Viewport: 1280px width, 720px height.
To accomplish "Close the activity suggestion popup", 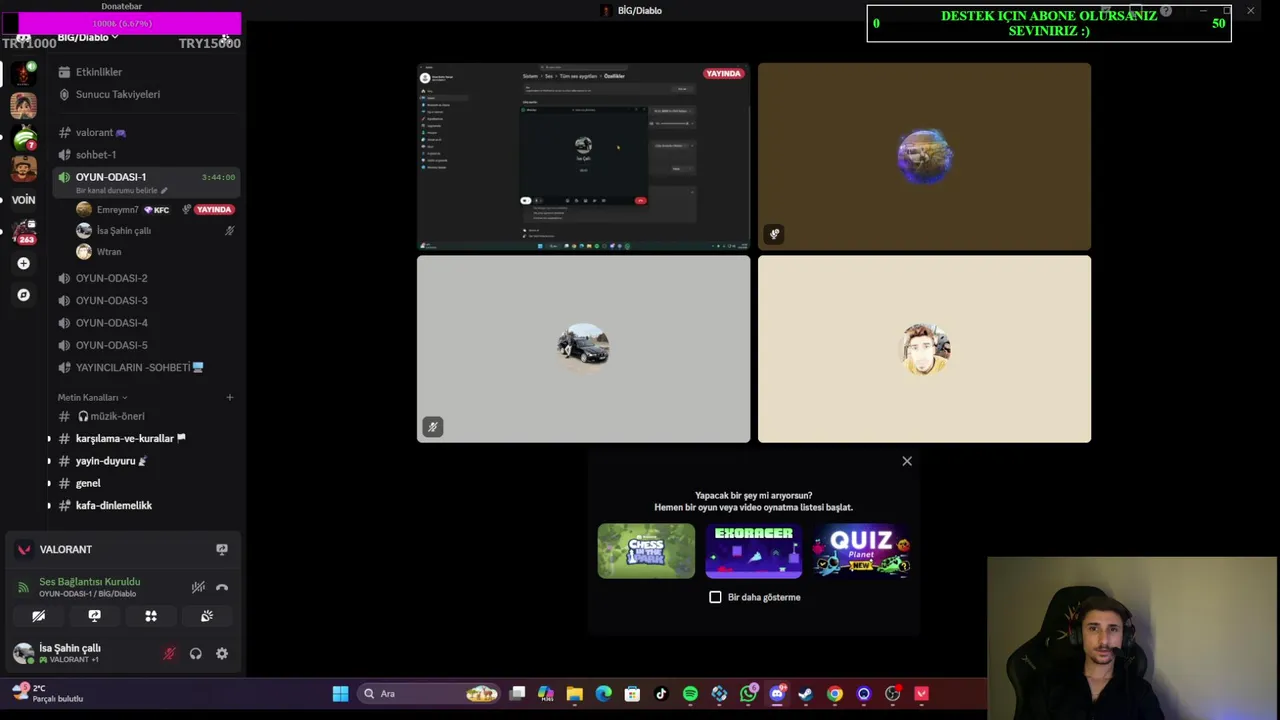I will (x=907, y=461).
